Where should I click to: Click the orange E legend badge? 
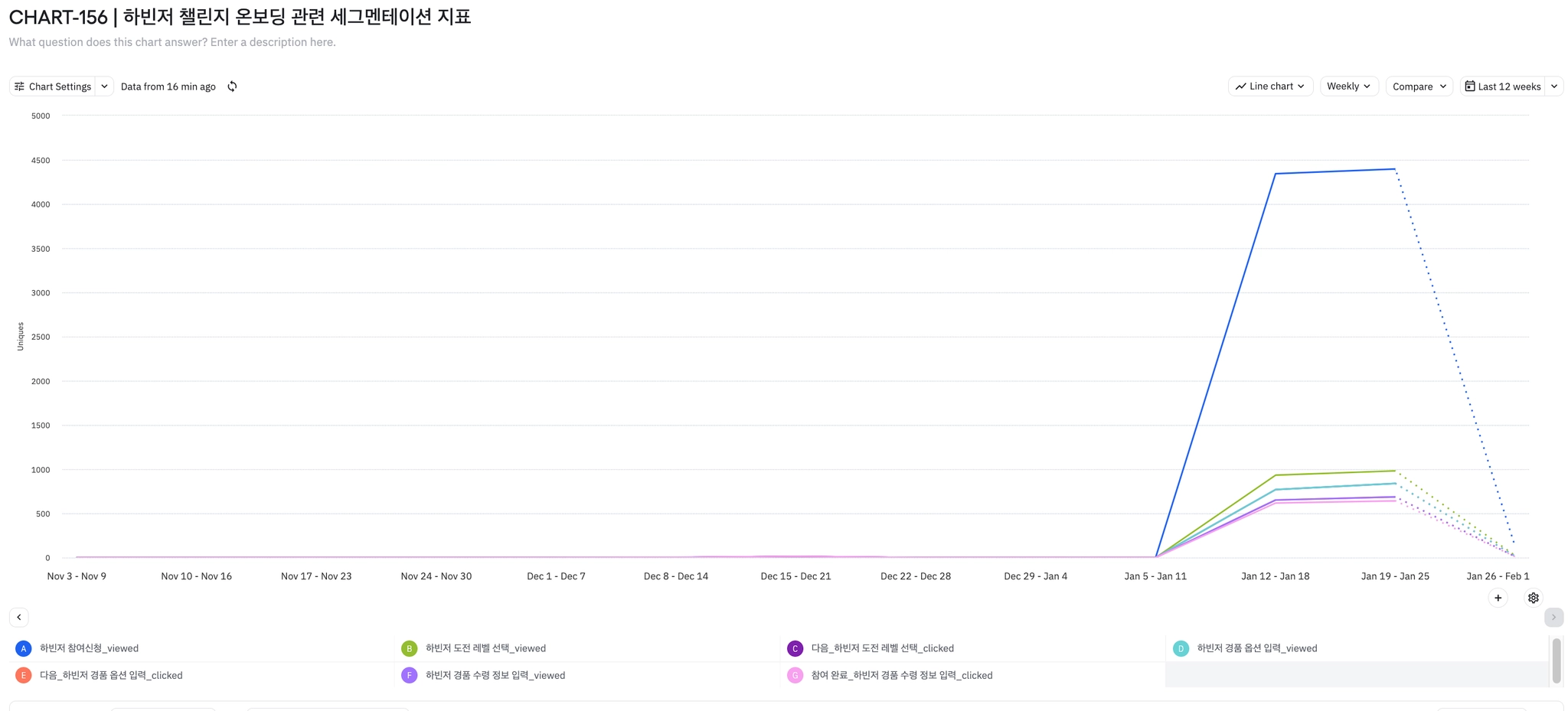click(24, 675)
